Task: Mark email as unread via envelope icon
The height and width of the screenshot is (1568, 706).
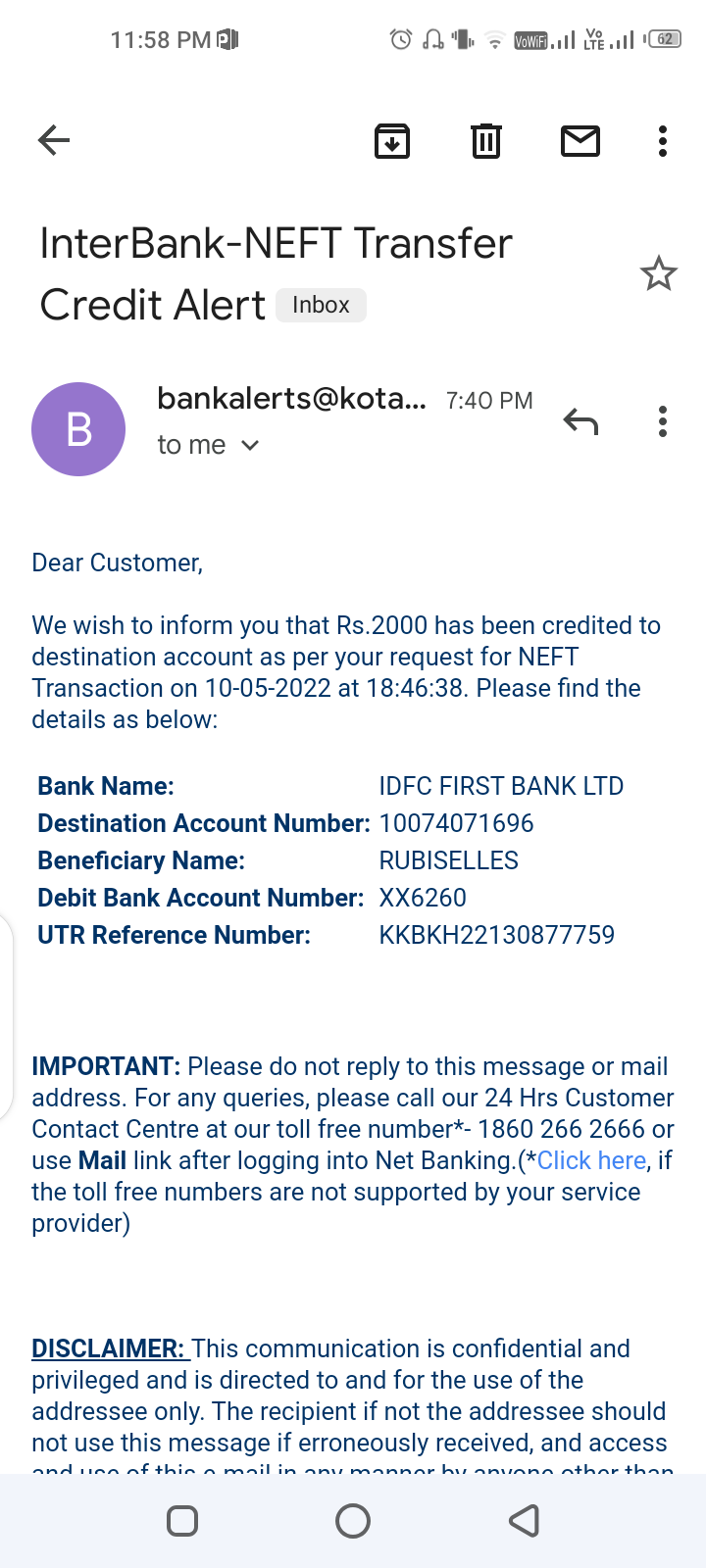Action: pyautogui.click(x=580, y=141)
